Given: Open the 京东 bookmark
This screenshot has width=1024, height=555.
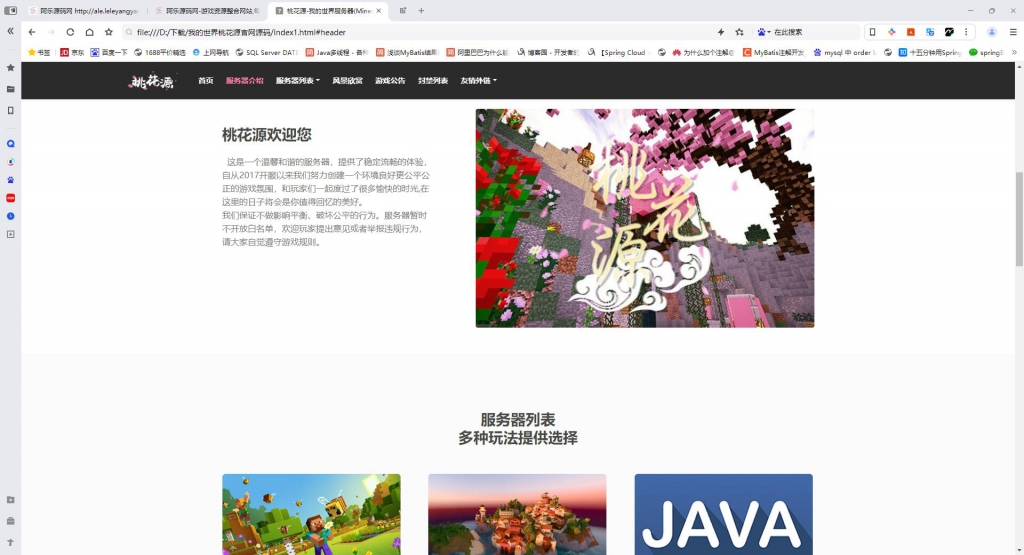Looking at the screenshot, I should click(72, 52).
